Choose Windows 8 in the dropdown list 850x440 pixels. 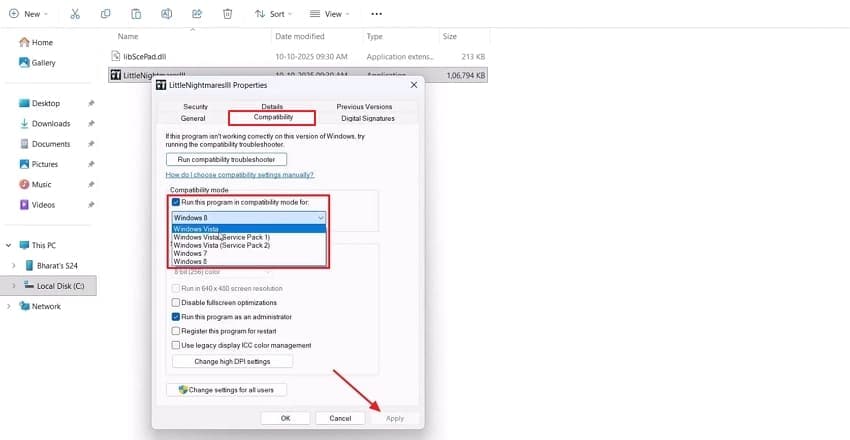point(249,262)
